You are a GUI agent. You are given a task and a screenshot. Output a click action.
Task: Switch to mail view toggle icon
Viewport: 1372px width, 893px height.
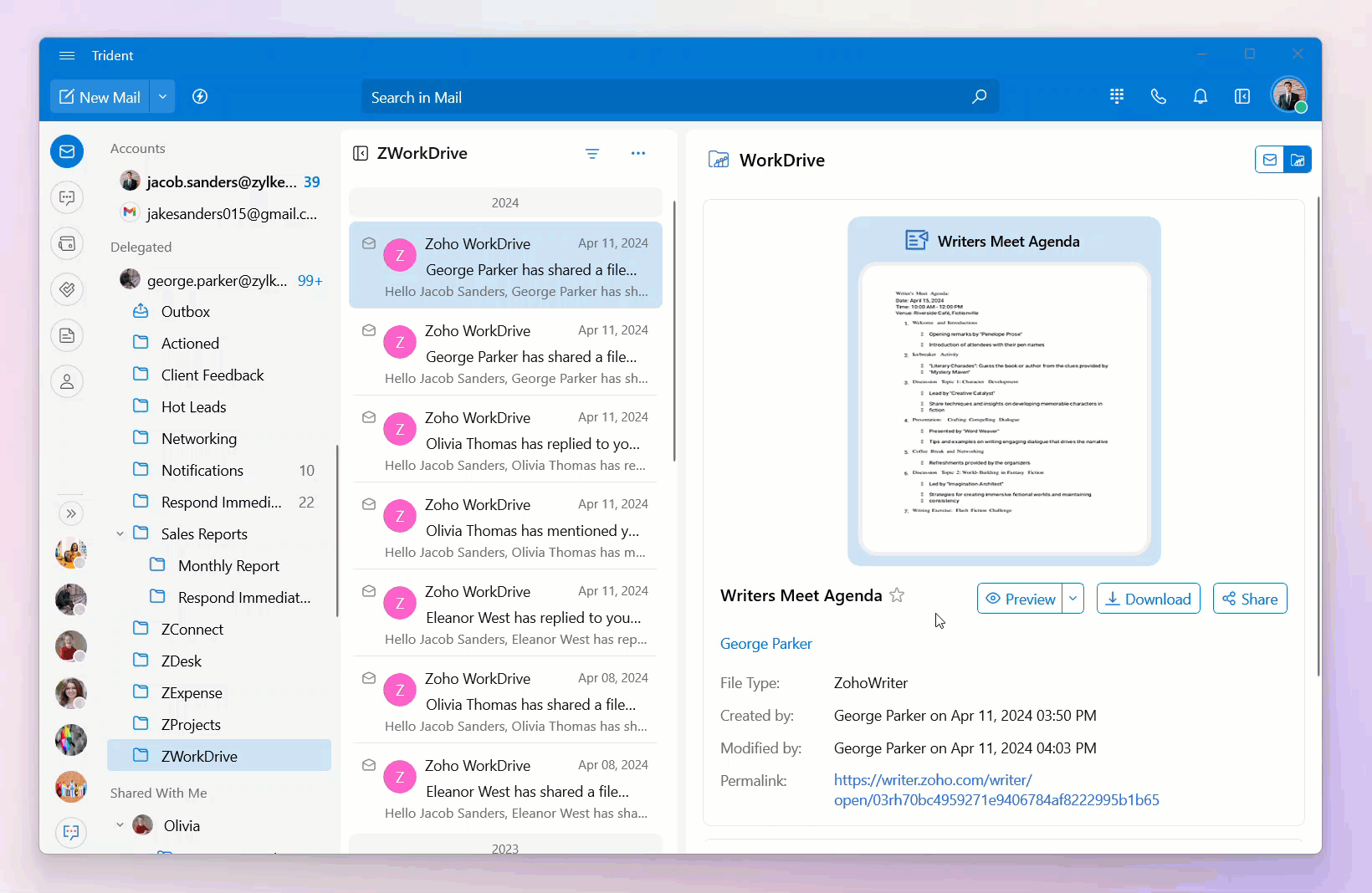(x=1270, y=160)
